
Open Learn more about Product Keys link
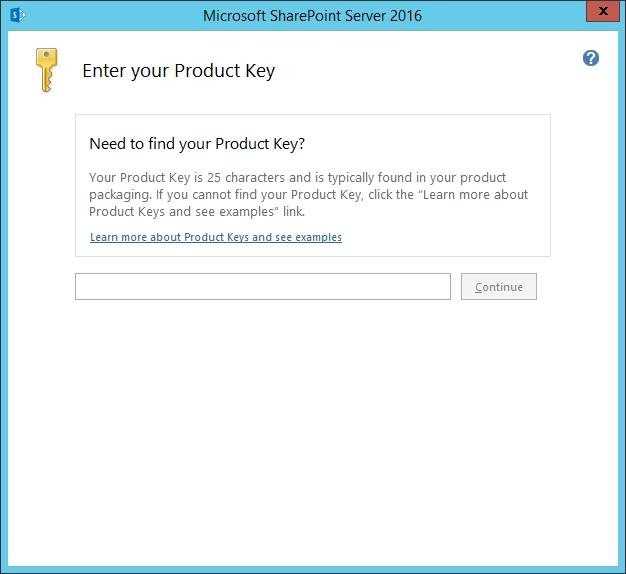click(216, 237)
